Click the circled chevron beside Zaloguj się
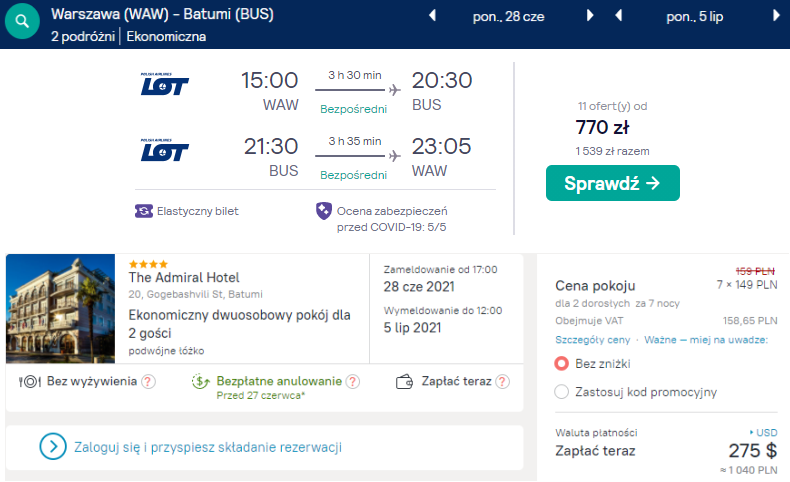 coord(53,446)
